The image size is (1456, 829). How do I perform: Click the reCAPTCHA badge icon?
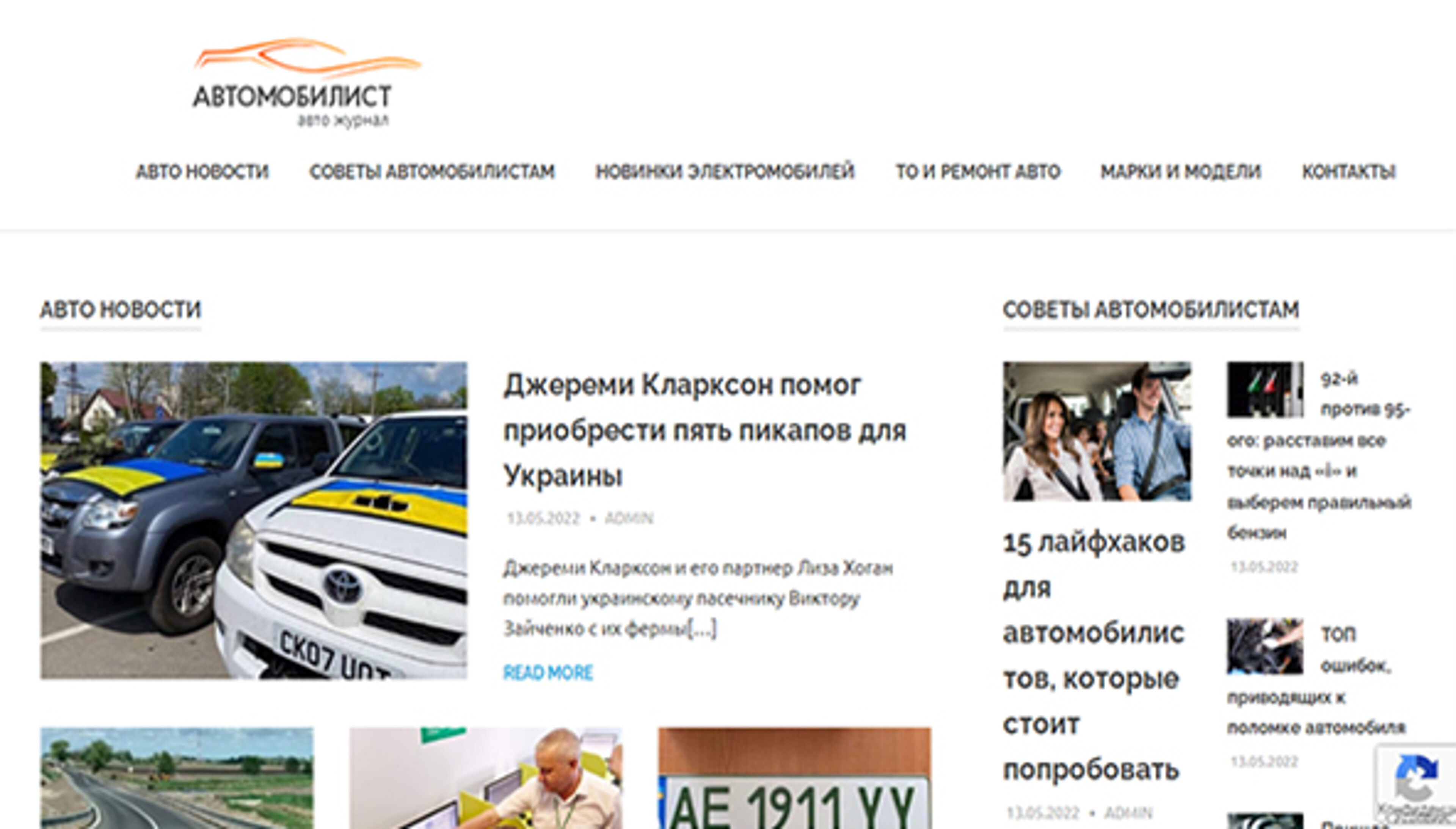coord(1417,777)
